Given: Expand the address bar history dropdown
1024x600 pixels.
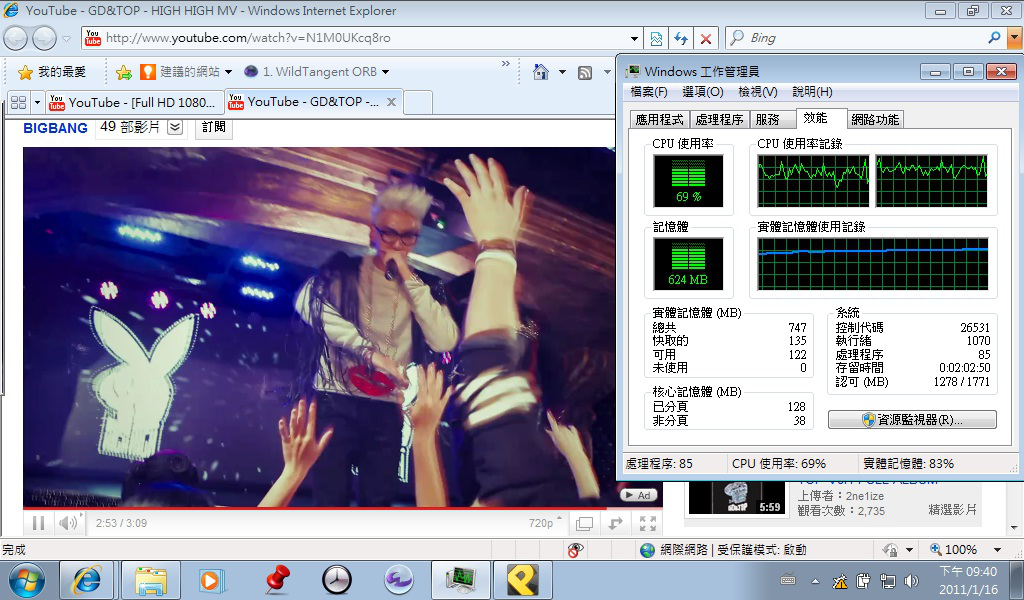Looking at the screenshot, I should 633,39.
